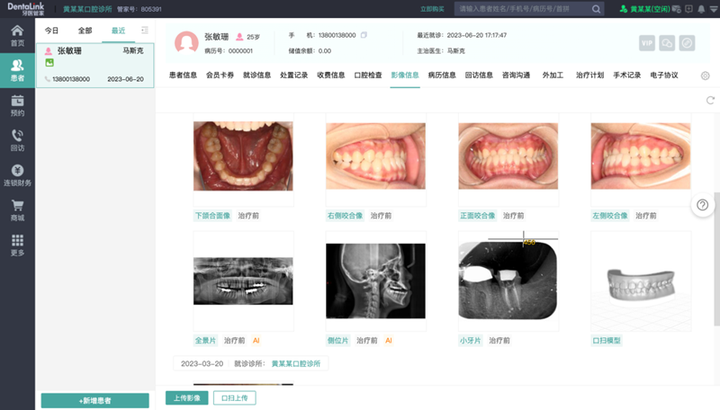The image size is (720, 410).
Task: Click the 张敏珊 patient avatar
Action: pyautogui.click(x=186, y=43)
